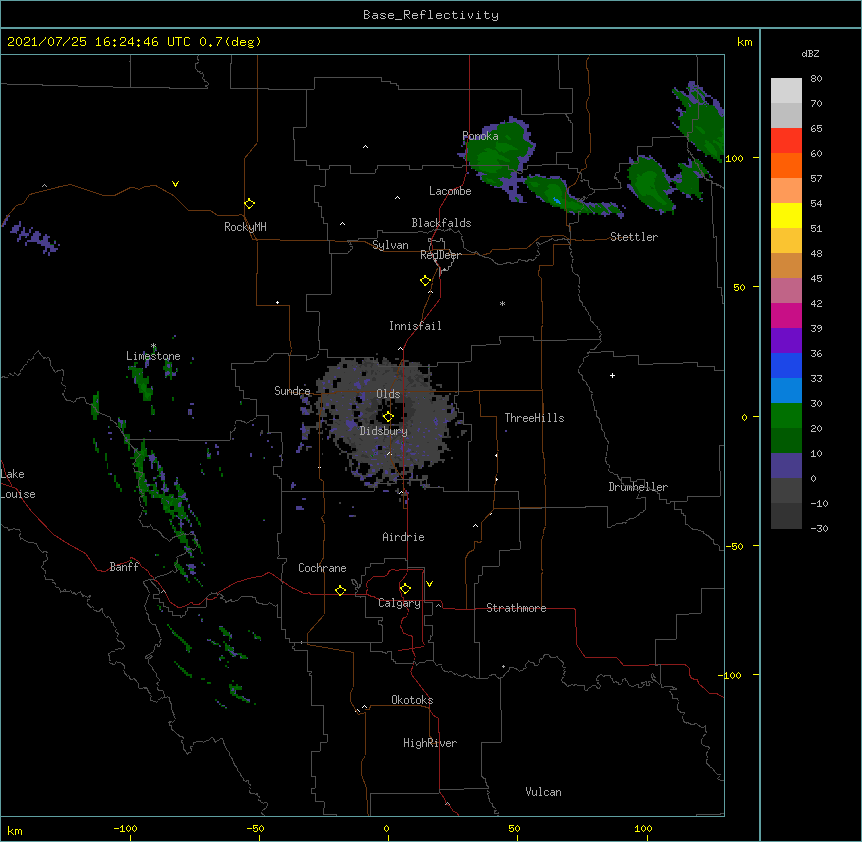Click the yellow V marker northeast of Calgary
Screen dimensions: 862x842
tap(429, 584)
